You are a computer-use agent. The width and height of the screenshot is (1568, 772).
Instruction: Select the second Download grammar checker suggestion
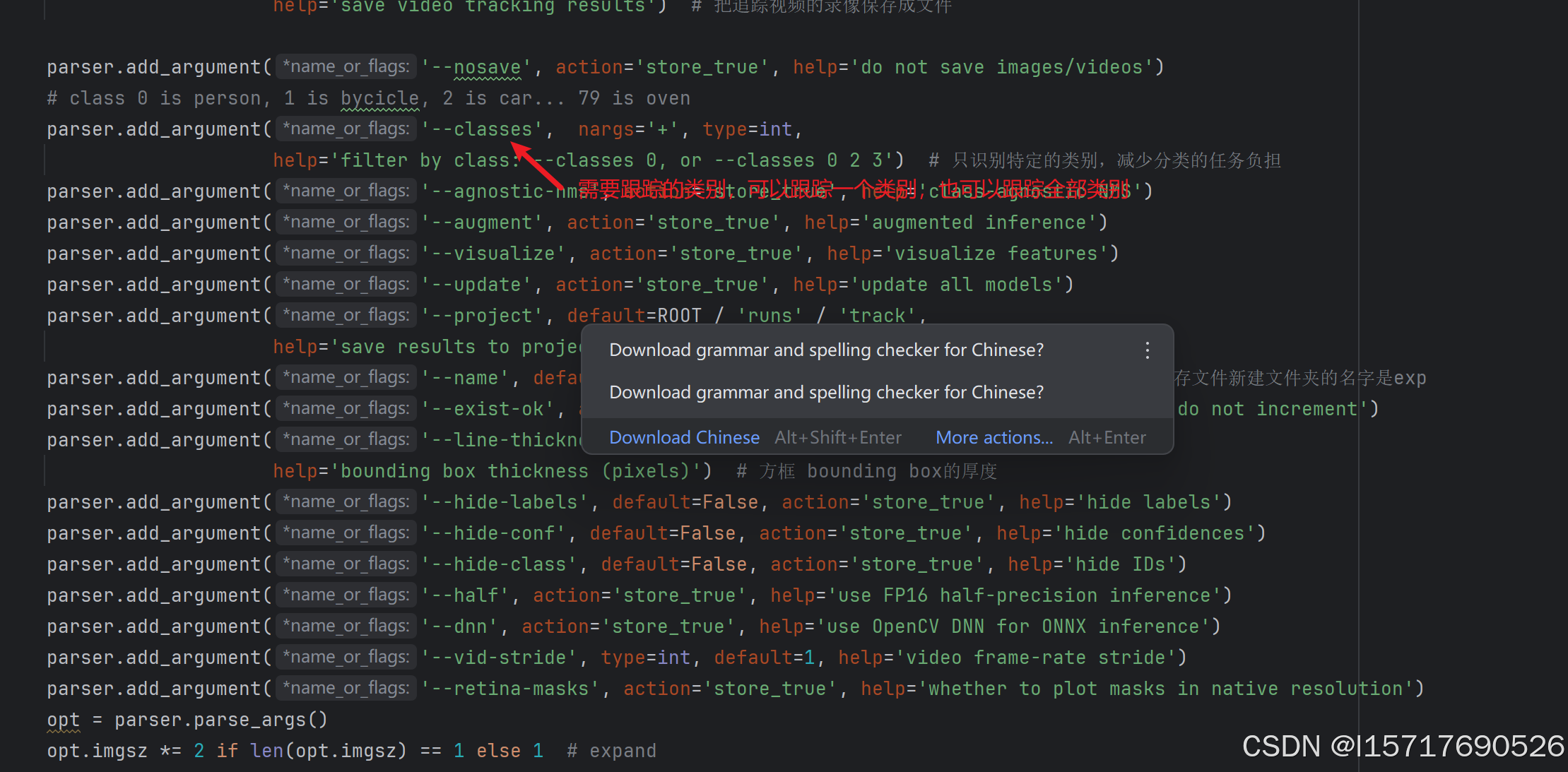click(x=825, y=393)
